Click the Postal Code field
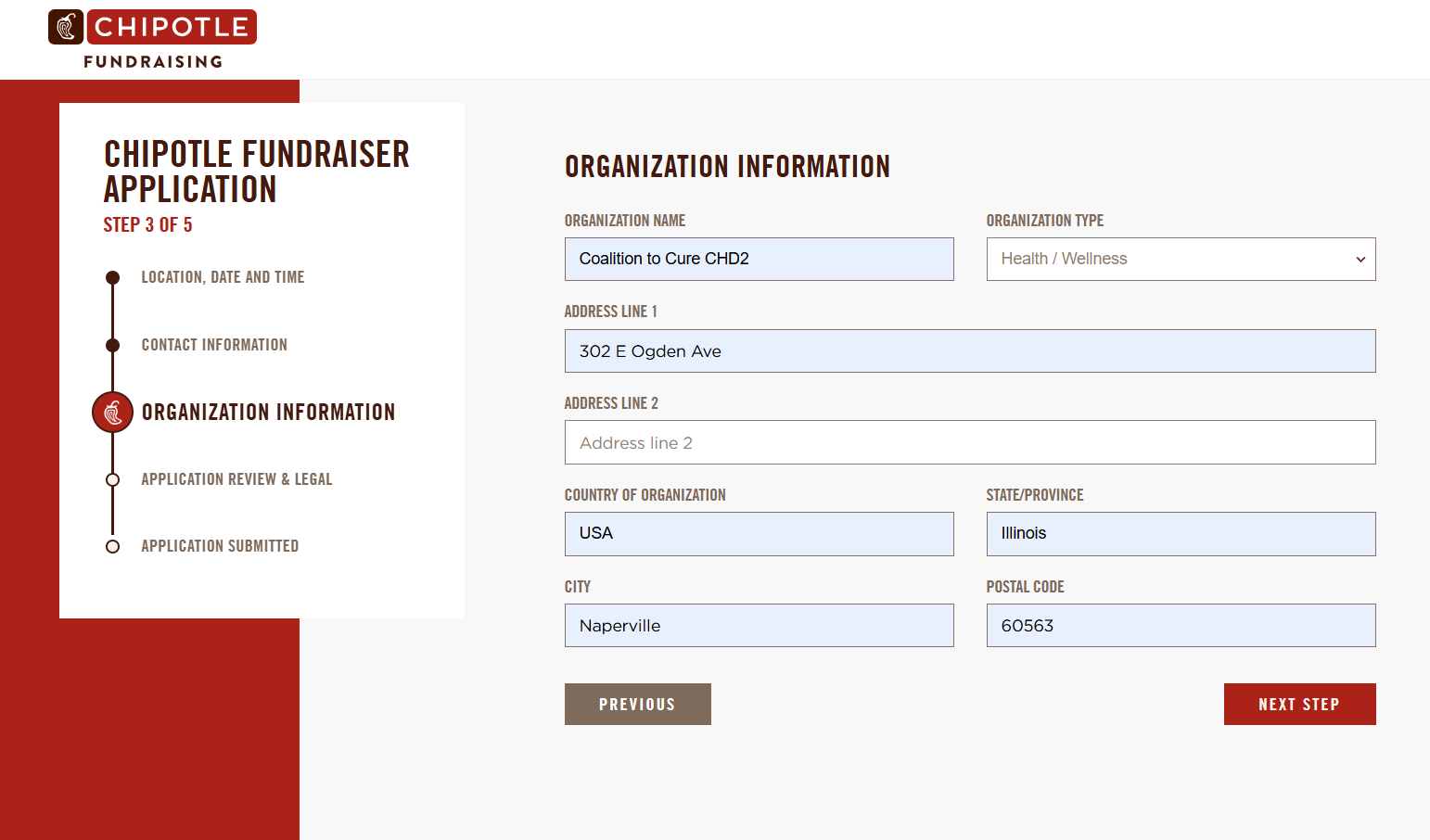Screen dimensions: 1430x840 [1180, 626]
